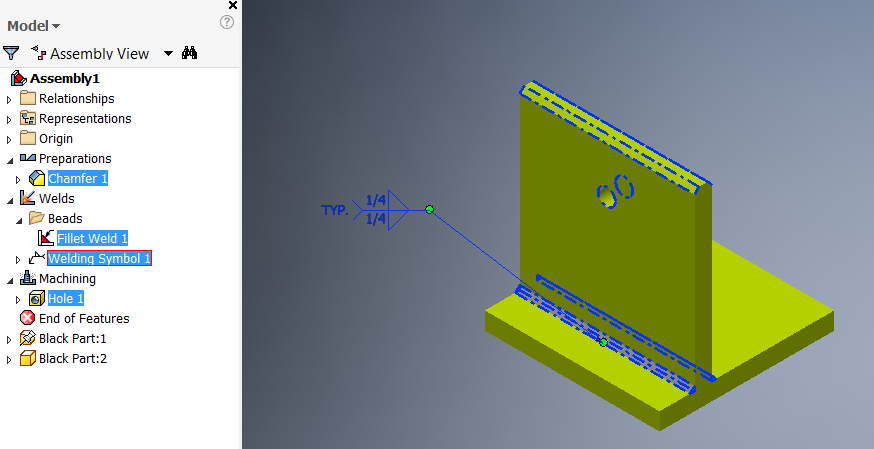Click the chamfered top edge of the plate

(x=616, y=138)
